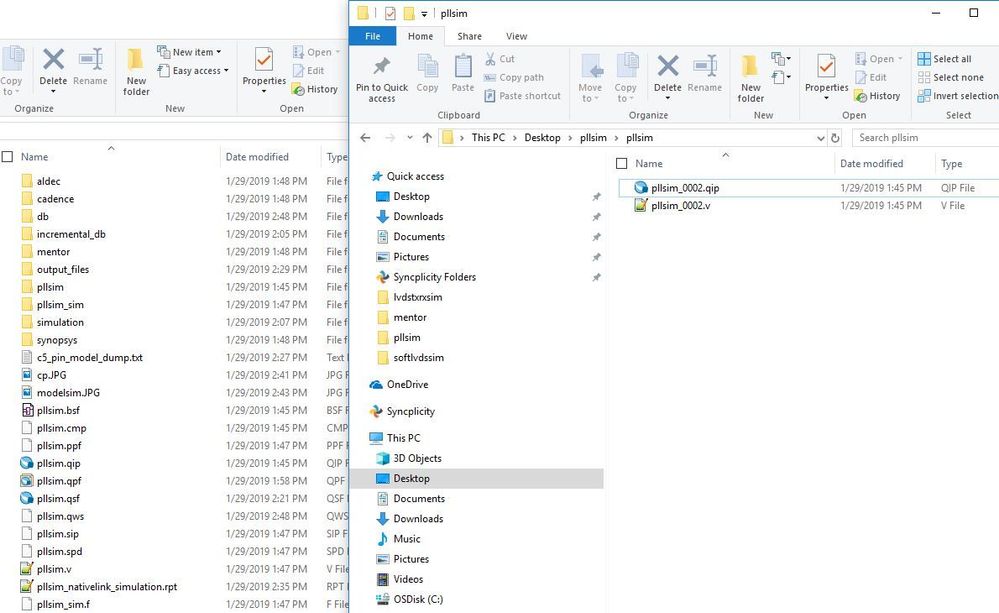Open New item dropdown icon in front window
999x613 pixels.
coord(780,59)
